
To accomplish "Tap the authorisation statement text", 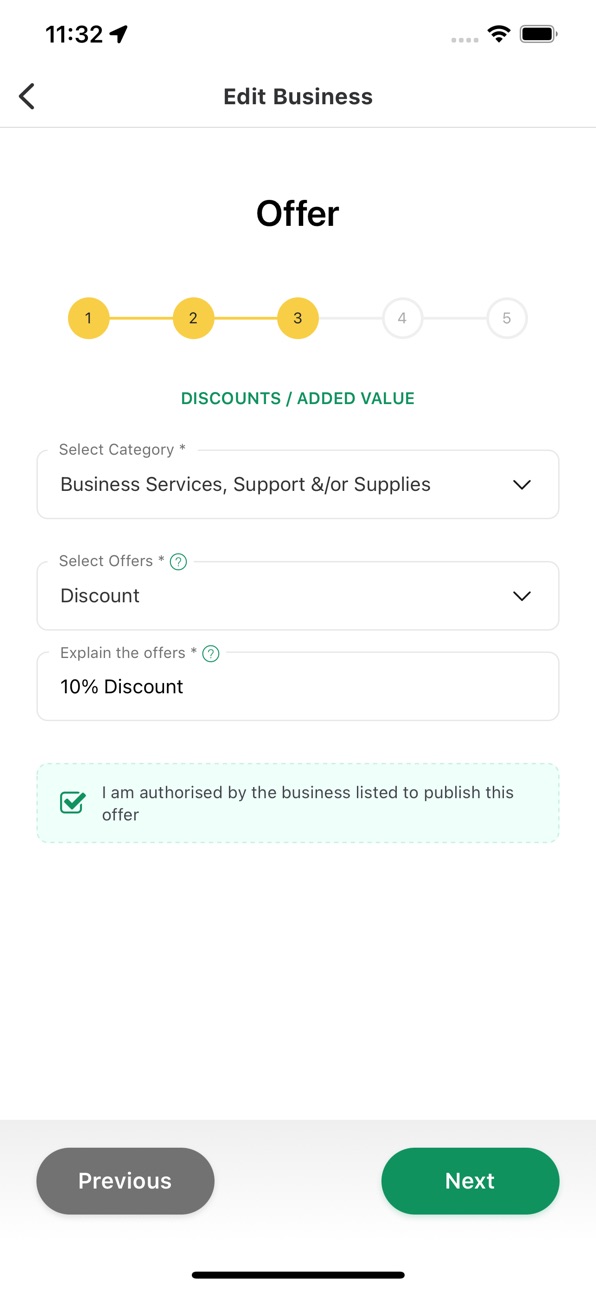I will [307, 803].
